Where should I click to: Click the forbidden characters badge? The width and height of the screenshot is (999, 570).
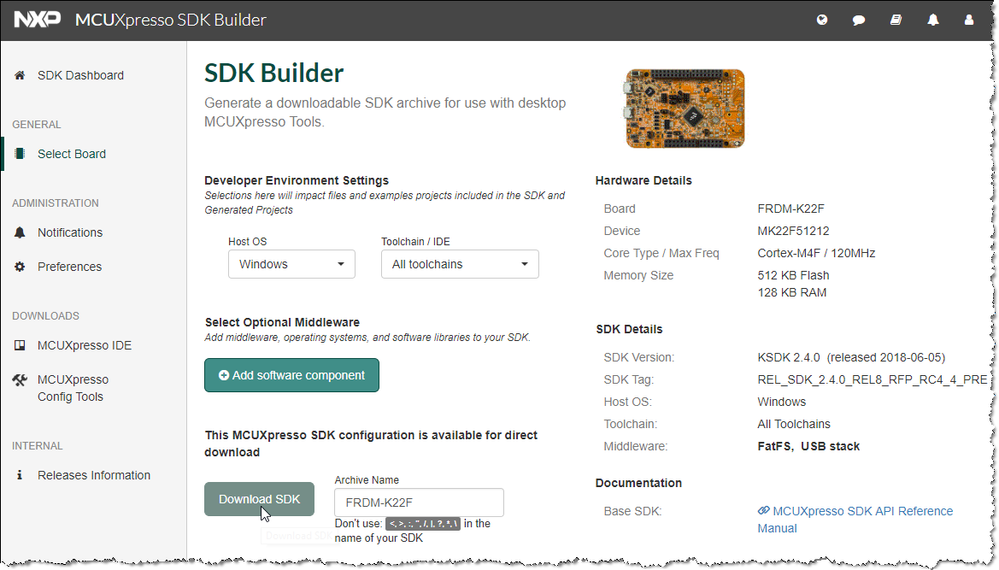tap(423, 524)
